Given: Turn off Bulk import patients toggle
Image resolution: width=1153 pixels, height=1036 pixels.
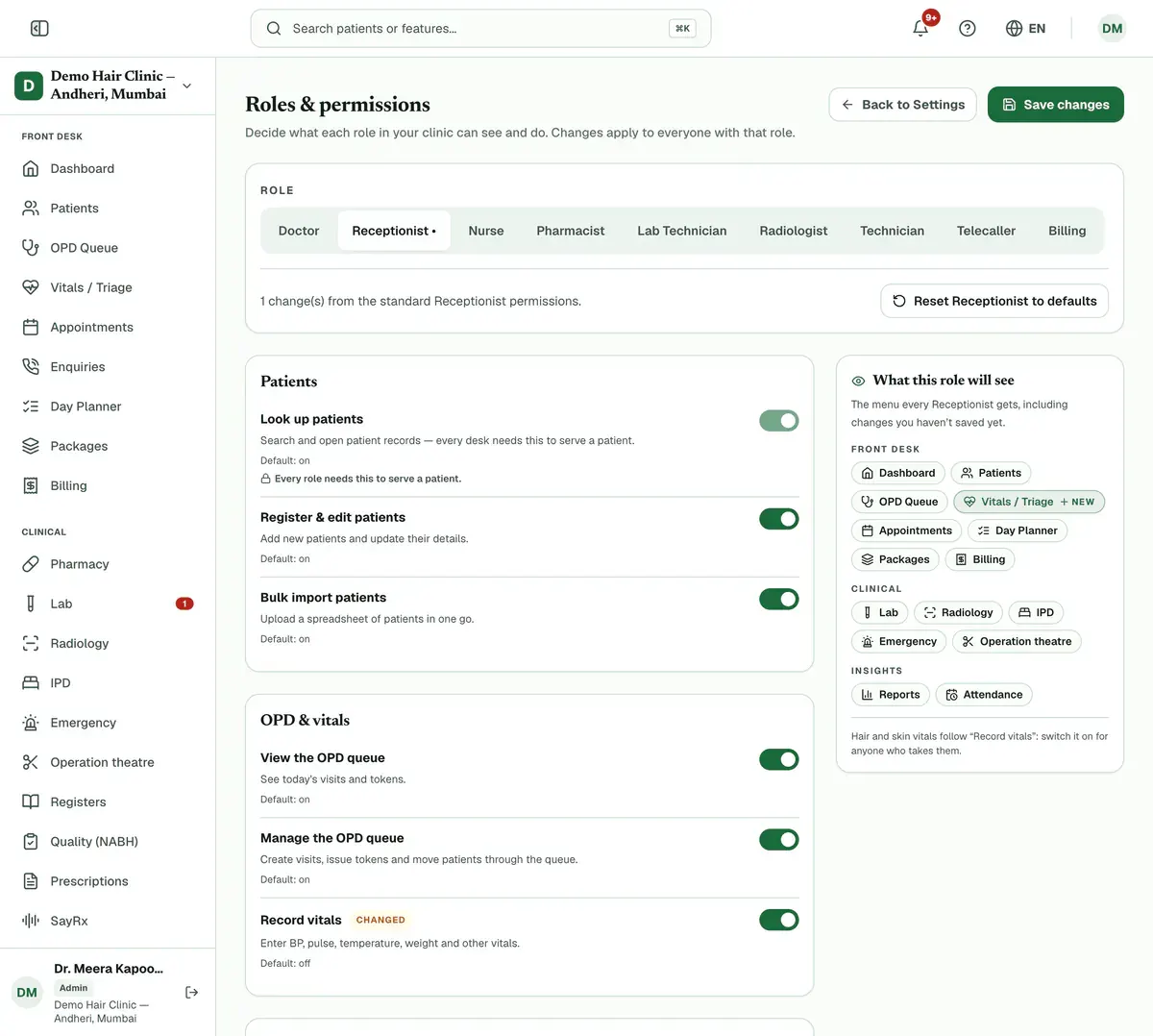Looking at the screenshot, I should (779, 599).
